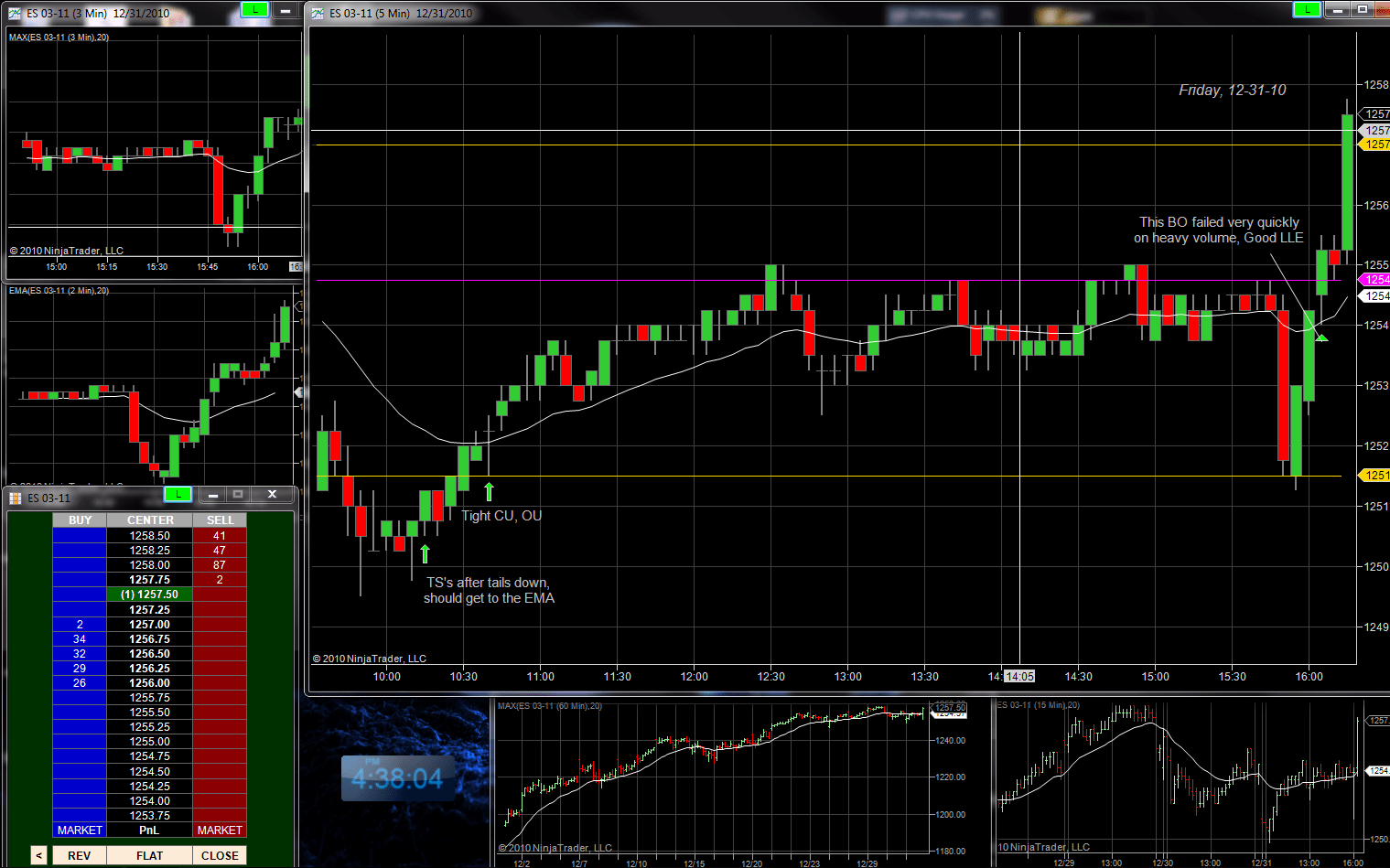The height and width of the screenshot is (868, 1390).
Task: Select the CENTER column header in the DOM
Action: 150,520
